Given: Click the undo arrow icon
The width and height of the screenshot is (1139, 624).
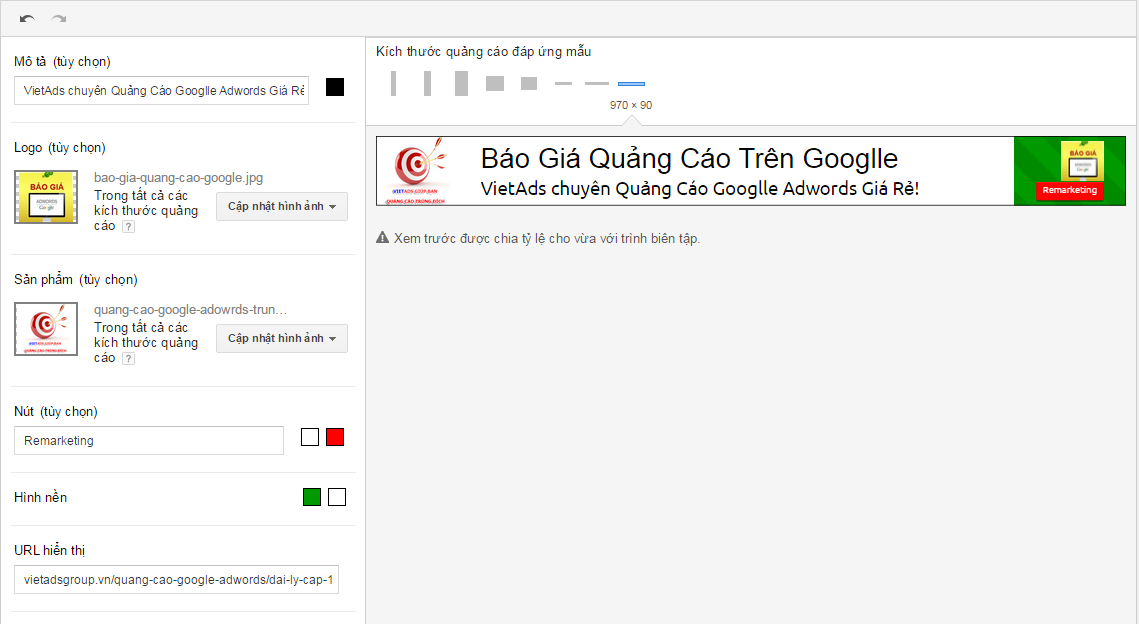Looking at the screenshot, I should click(27, 17).
